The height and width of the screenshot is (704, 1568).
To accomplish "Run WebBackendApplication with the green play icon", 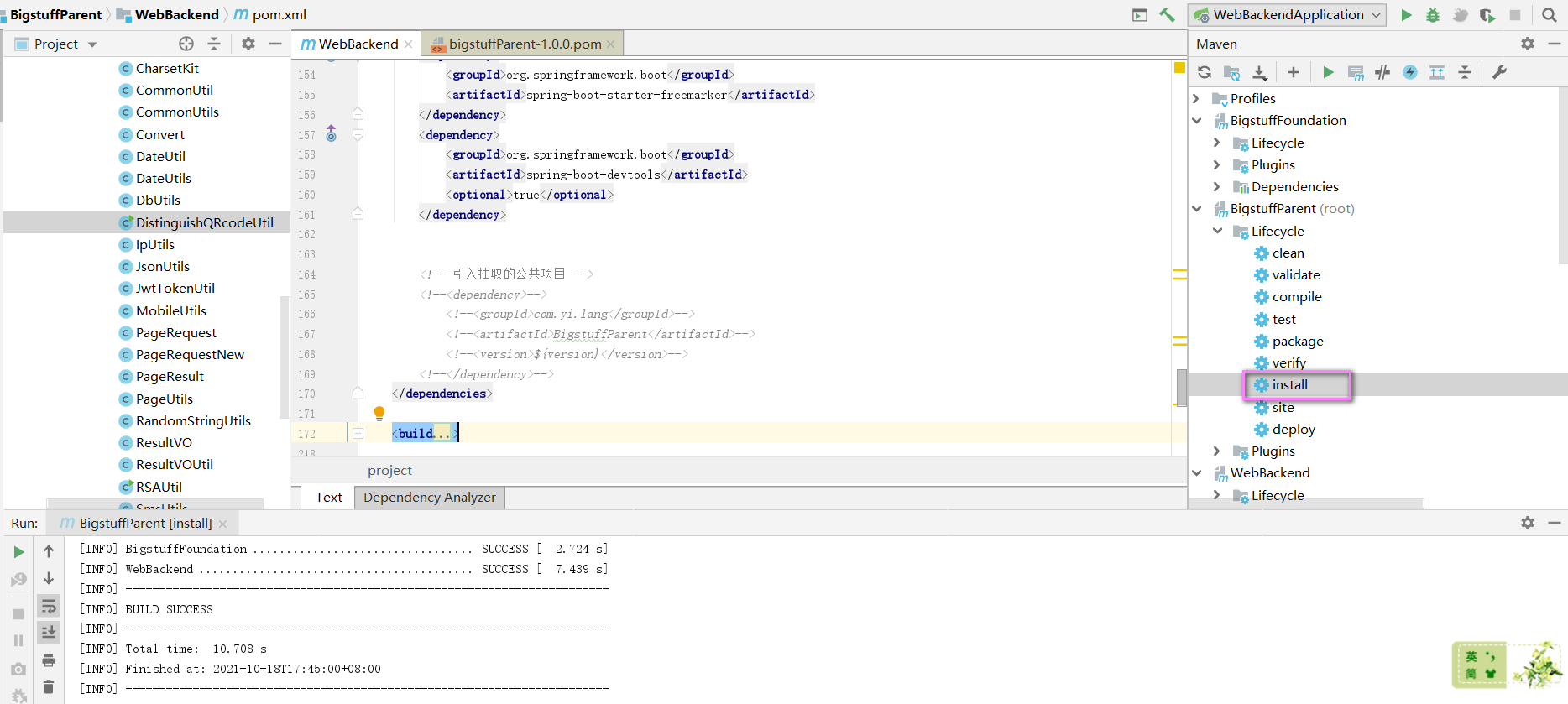I will pyautogui.click(x=1406, y=15).
